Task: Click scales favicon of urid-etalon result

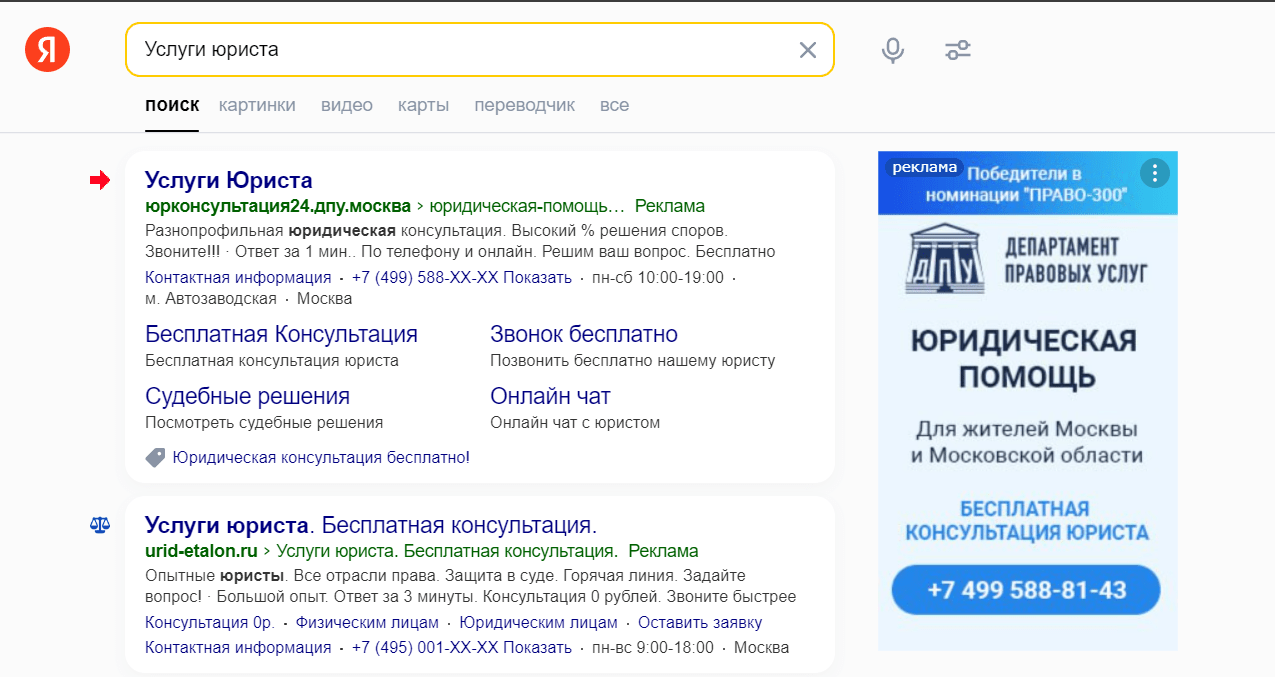Action: coord(99,524)
